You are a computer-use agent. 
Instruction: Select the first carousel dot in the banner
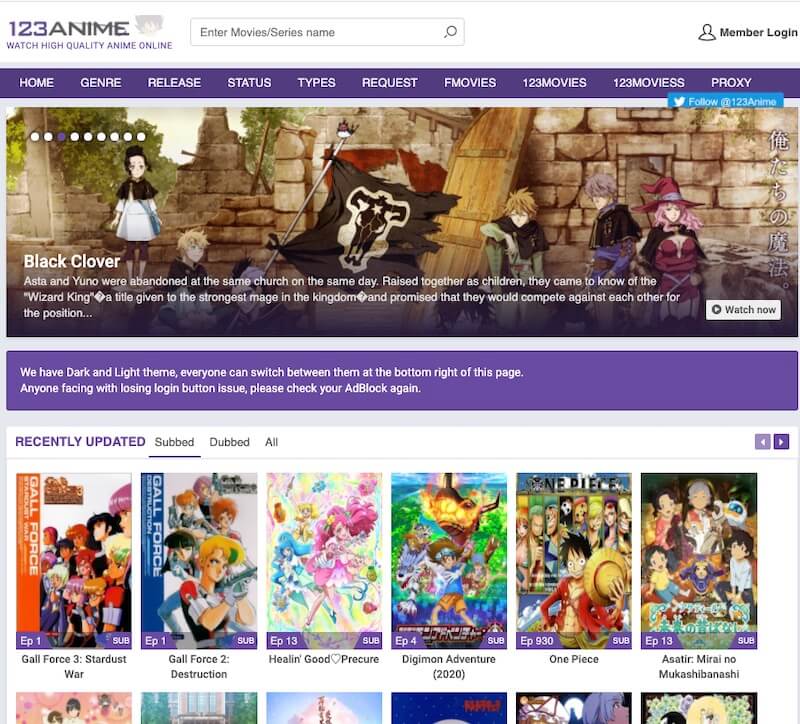35,137
